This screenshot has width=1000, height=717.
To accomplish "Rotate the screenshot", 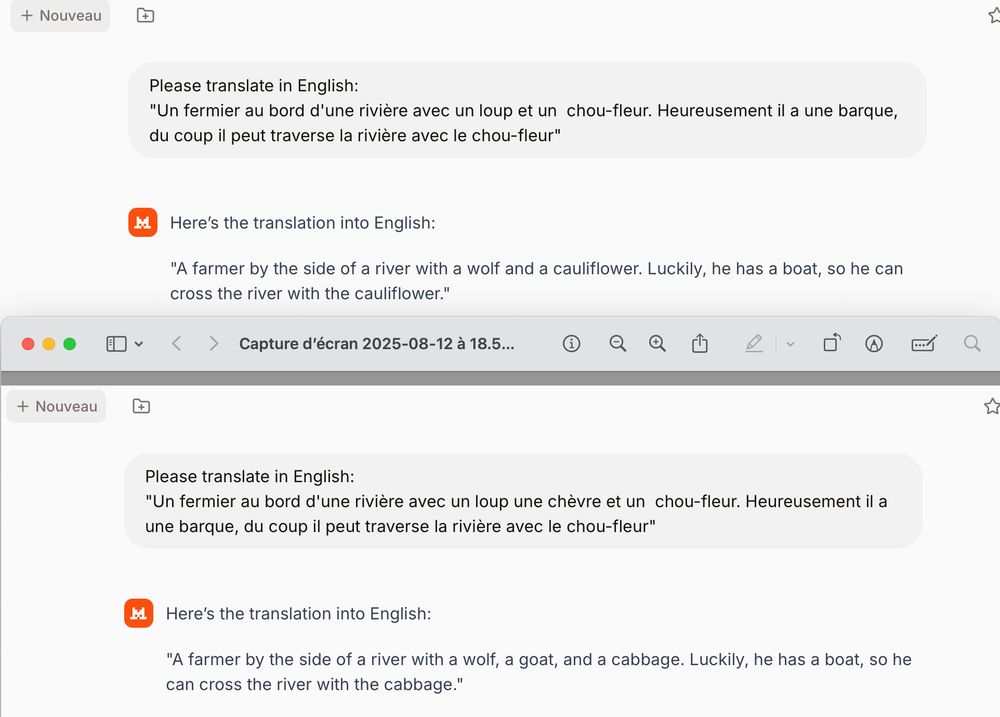I will pos(831,343).
